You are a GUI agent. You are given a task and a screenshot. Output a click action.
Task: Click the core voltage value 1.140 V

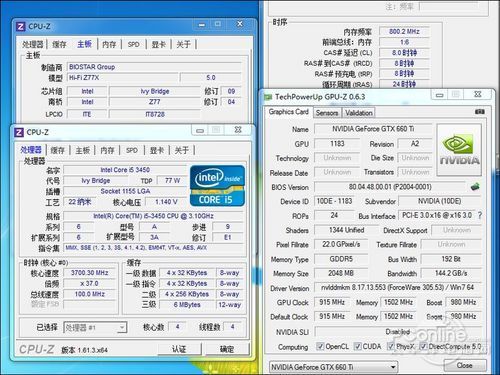(x=166, y=202)
